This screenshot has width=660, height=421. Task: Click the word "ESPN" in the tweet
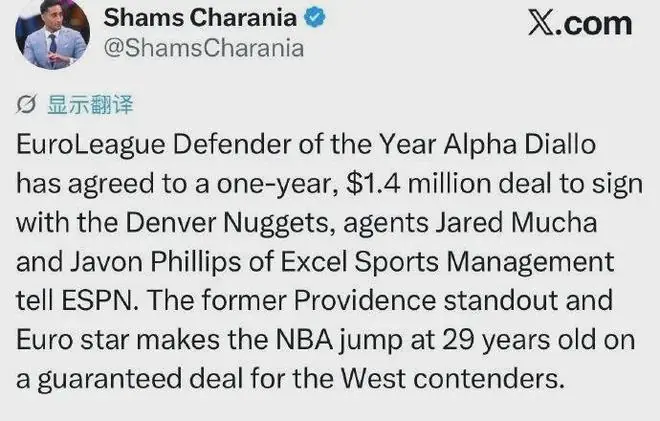(99, 301)
